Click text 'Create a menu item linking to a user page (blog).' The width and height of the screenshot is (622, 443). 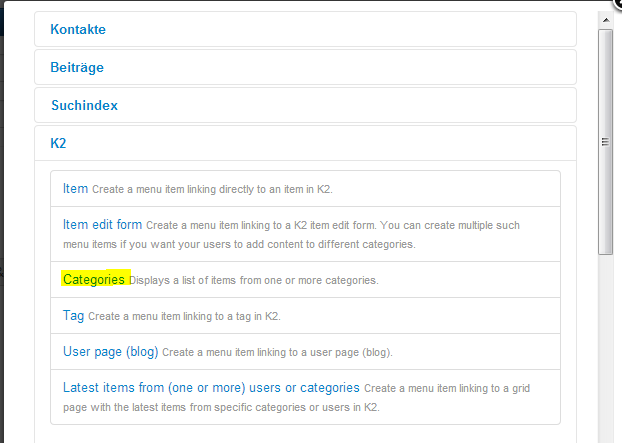pyautogui.click(x=277, y=353)
